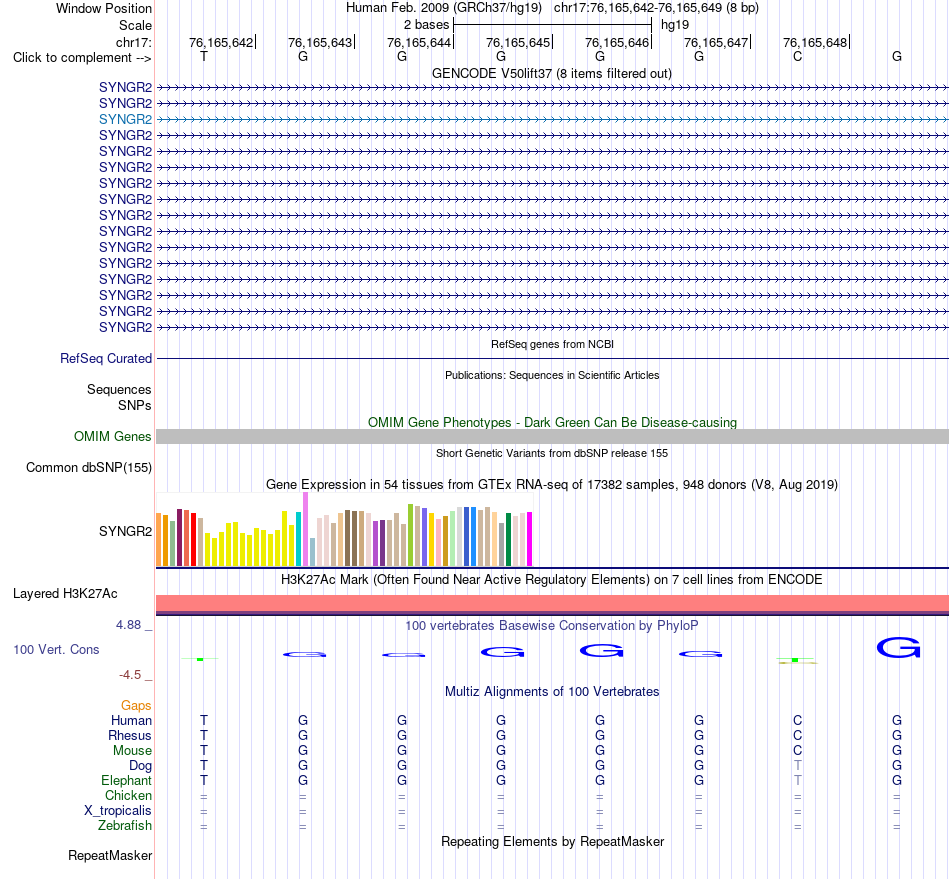Click the Window Position label
The height and width of the screenshot is (879, 950).
[x=104, y=8]
